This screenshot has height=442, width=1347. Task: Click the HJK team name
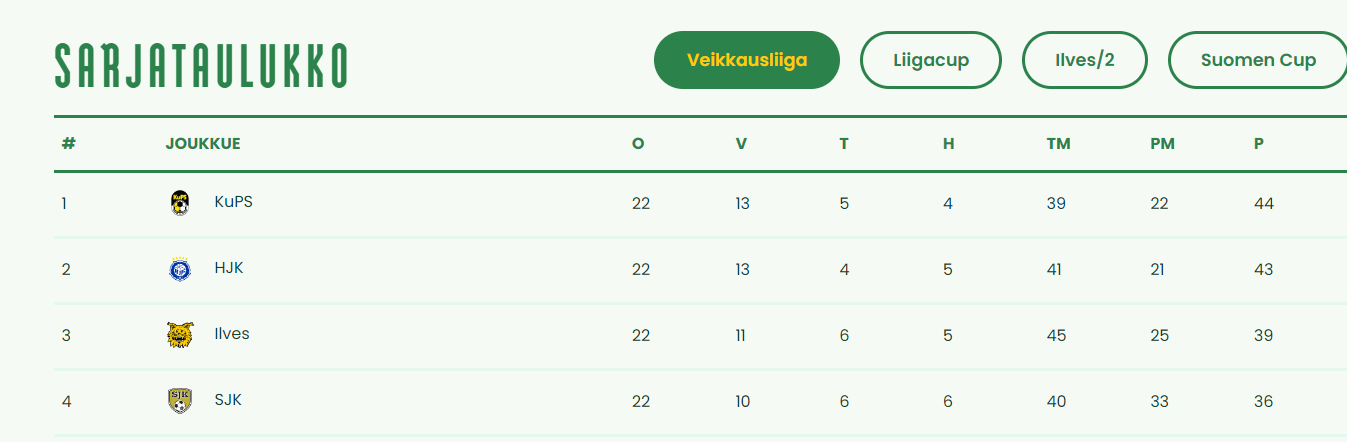(229, 268)
